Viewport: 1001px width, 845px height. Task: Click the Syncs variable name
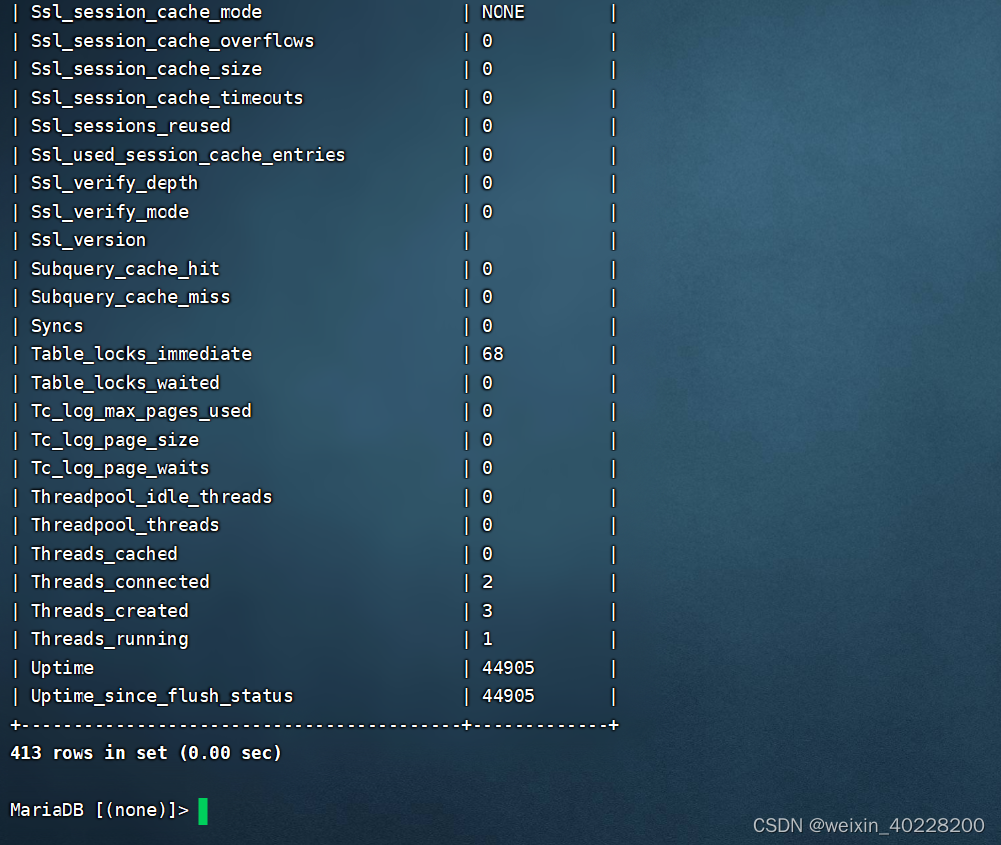pos(57,326)
